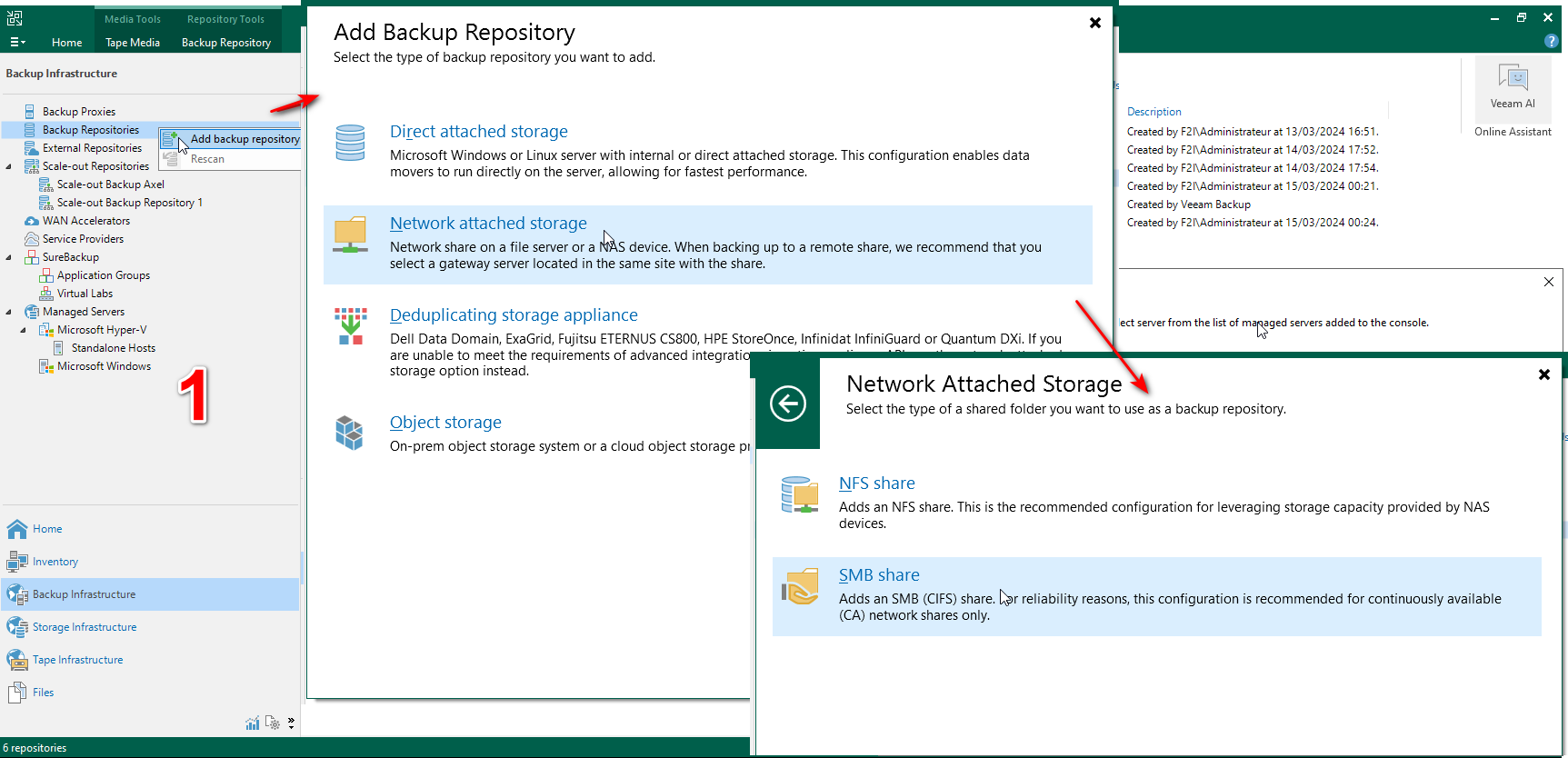Click the 15/03/2024 00:24 description row

click(1253, 223)
